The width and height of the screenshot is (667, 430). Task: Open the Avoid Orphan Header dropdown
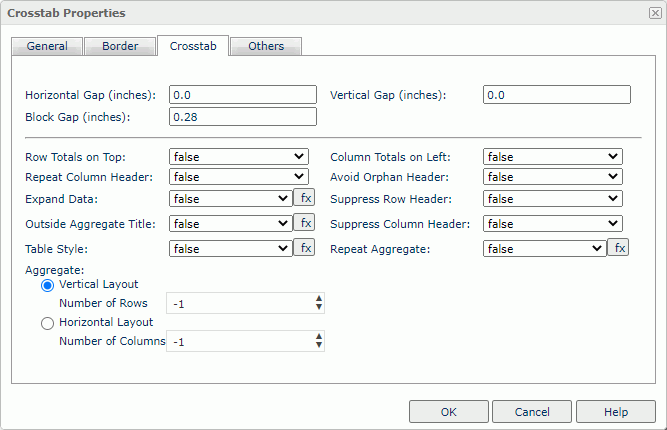(x=553, y=177)
